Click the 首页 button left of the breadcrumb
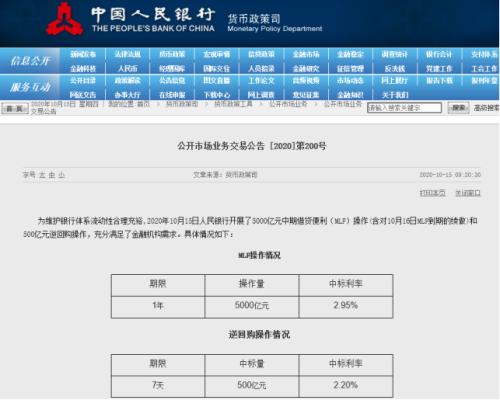The width and height of the screenshot is (500, 400). [15, 109]
